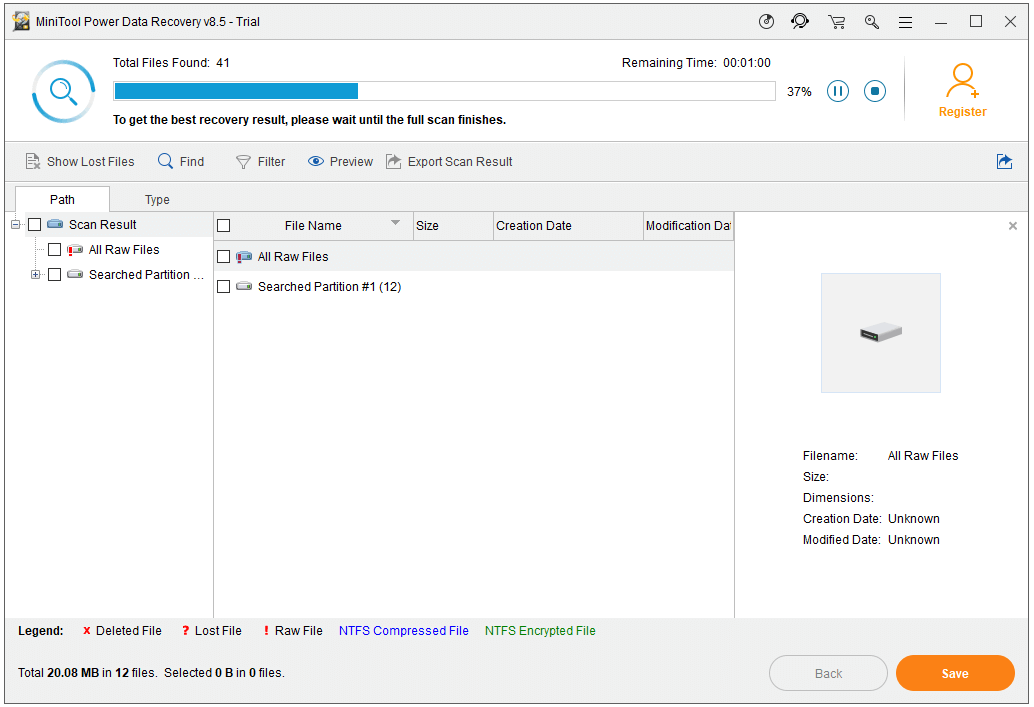This screenshot has width=1034, height=707.
Task: Check the All Raw Files checkbox
Action: click(223, 256)
